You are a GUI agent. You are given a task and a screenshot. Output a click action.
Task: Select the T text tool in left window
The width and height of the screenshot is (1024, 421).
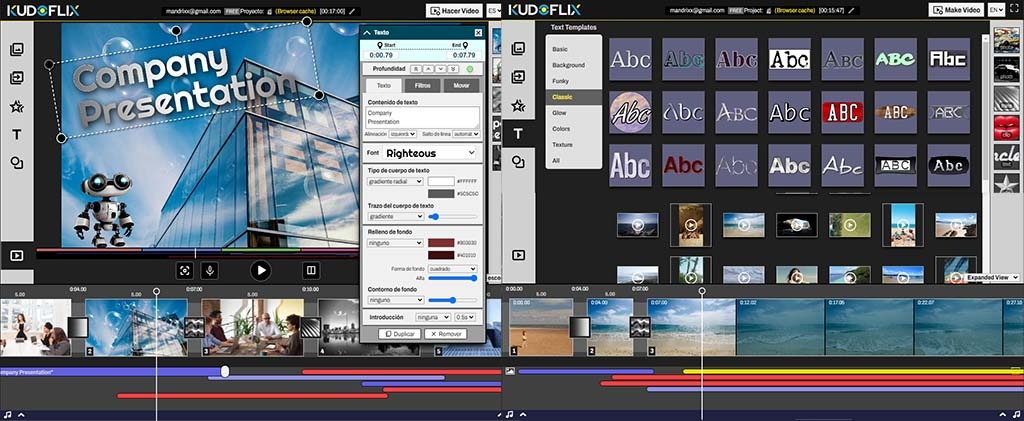click(17, 134)
